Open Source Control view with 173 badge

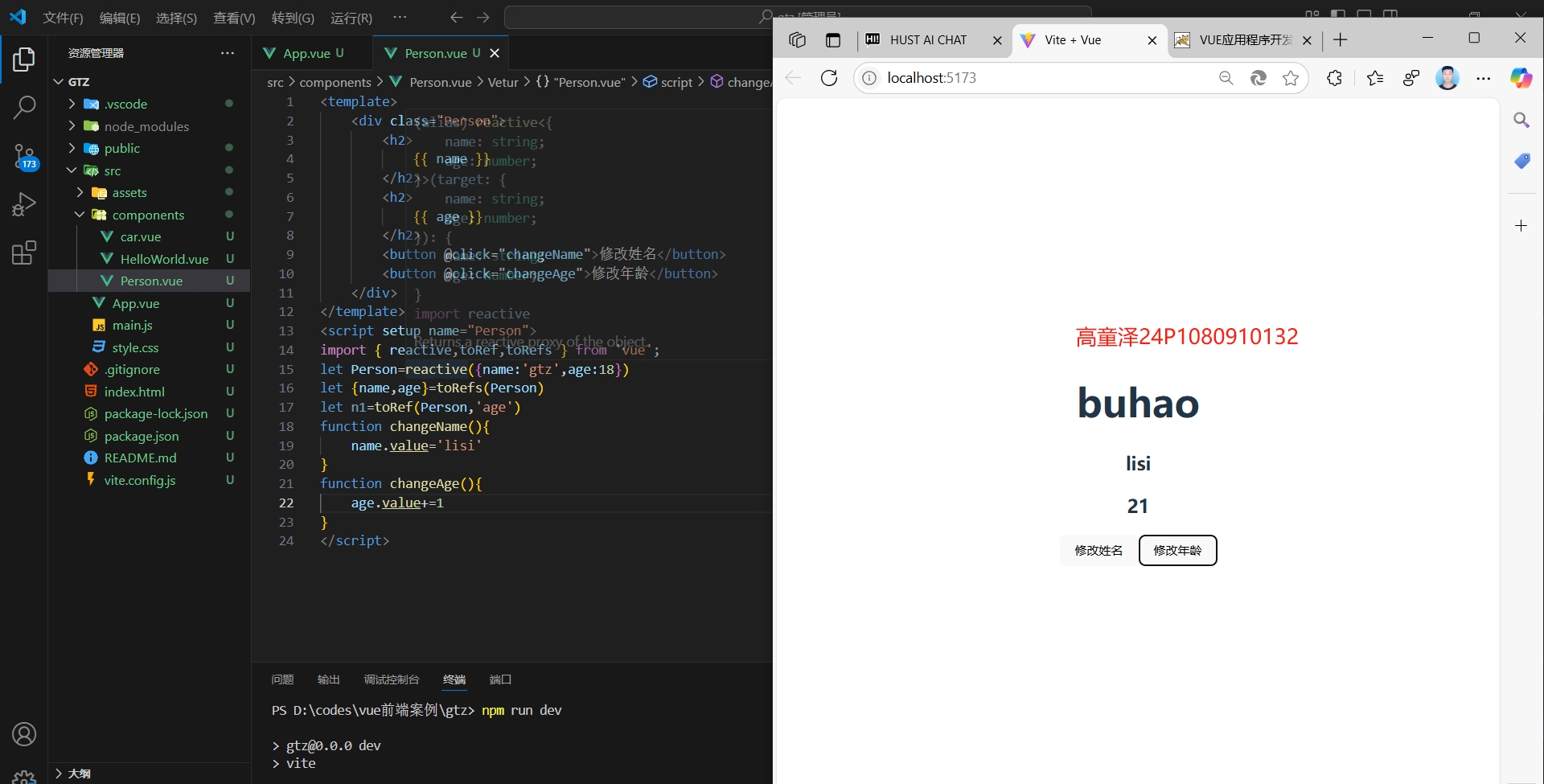(x=24, y=156)
